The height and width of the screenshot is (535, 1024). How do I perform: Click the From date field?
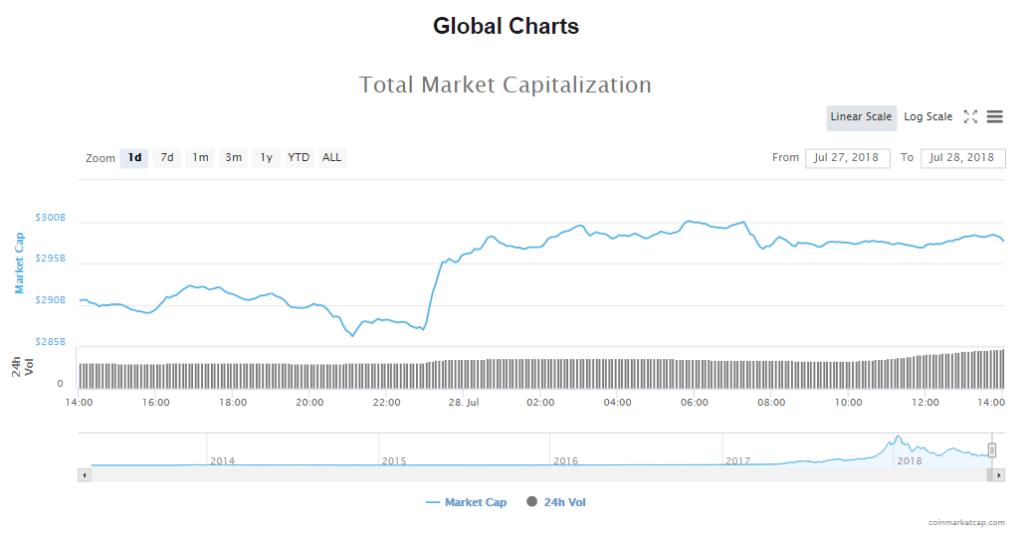click(847, 158)
